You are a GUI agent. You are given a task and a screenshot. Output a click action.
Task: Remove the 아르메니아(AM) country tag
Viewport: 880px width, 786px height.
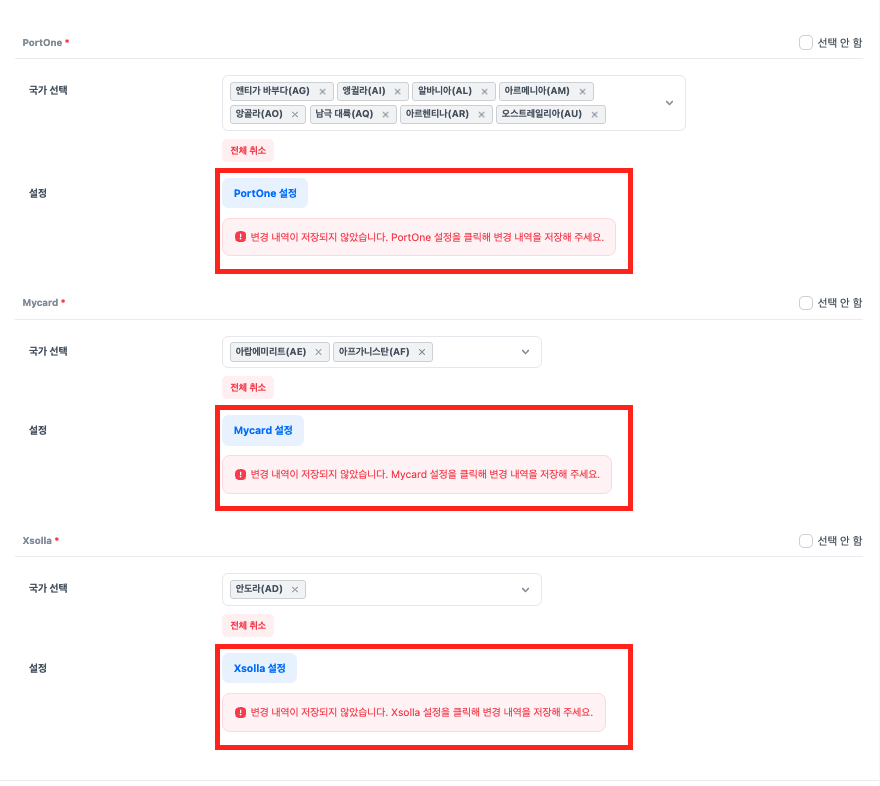[582, 91]
